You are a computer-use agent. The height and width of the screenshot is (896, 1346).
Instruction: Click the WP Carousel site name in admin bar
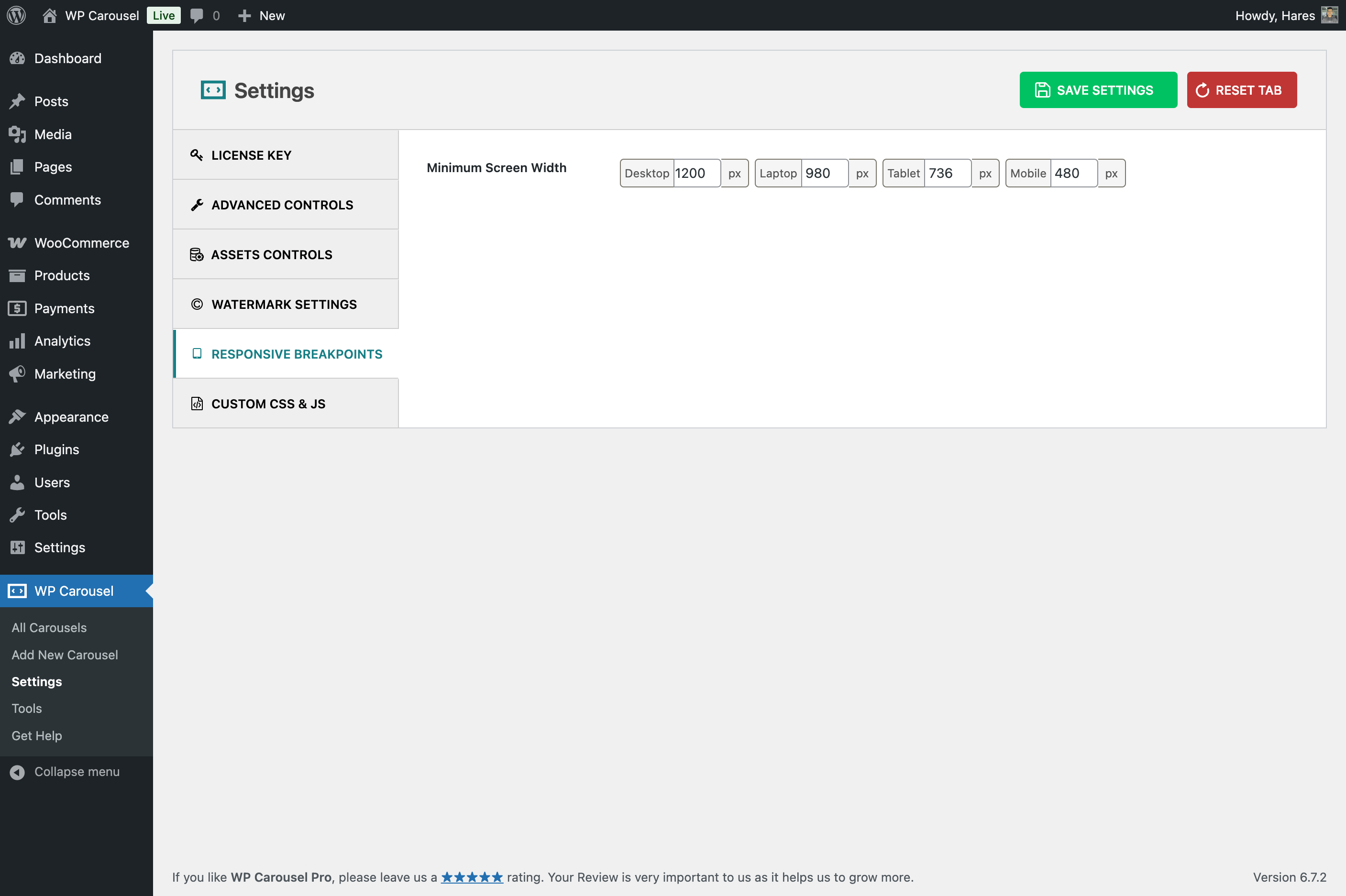102,15
